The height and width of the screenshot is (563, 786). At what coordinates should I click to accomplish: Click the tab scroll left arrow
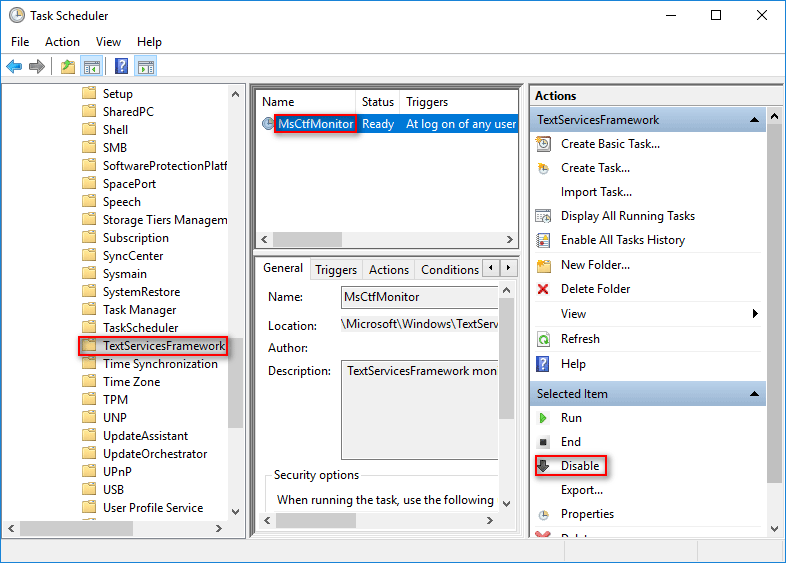click(491, 268)
